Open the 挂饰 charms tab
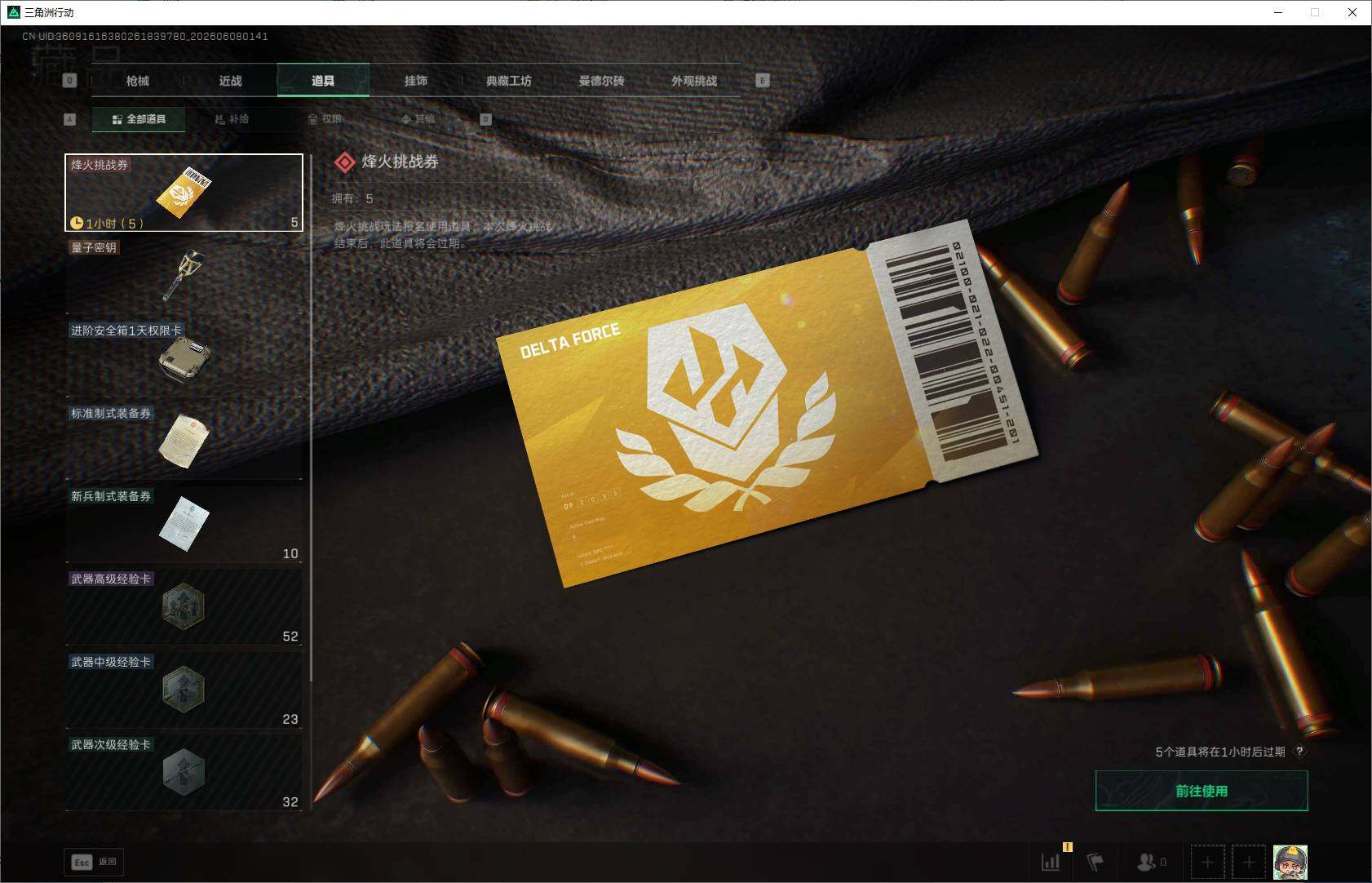This screenshot has height=883, width=1372. (416, 81)
